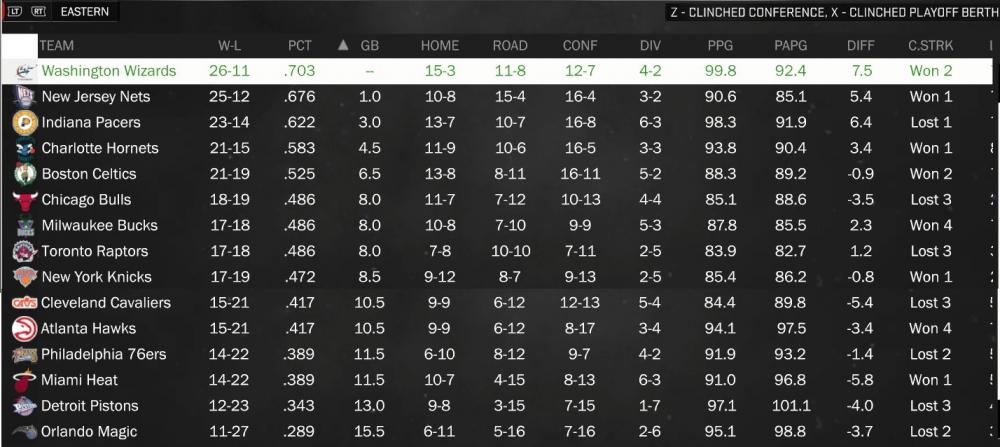Click the New York Knicks logo
This screenshot has width=1000, height=447.
click(25, 277)
